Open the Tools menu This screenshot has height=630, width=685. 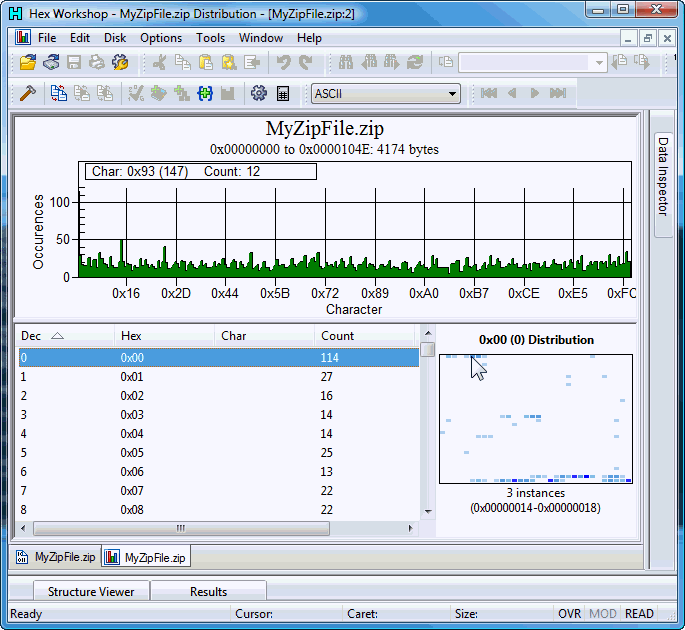(x=210, y=38)
